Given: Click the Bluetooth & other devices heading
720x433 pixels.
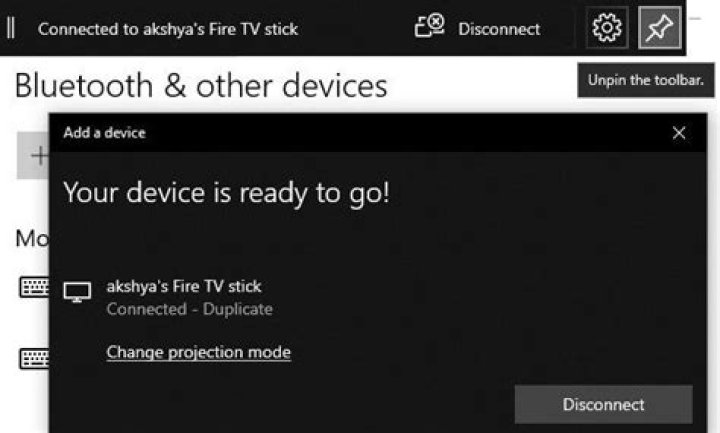Looking at the screenshot, I should (200, 85).
